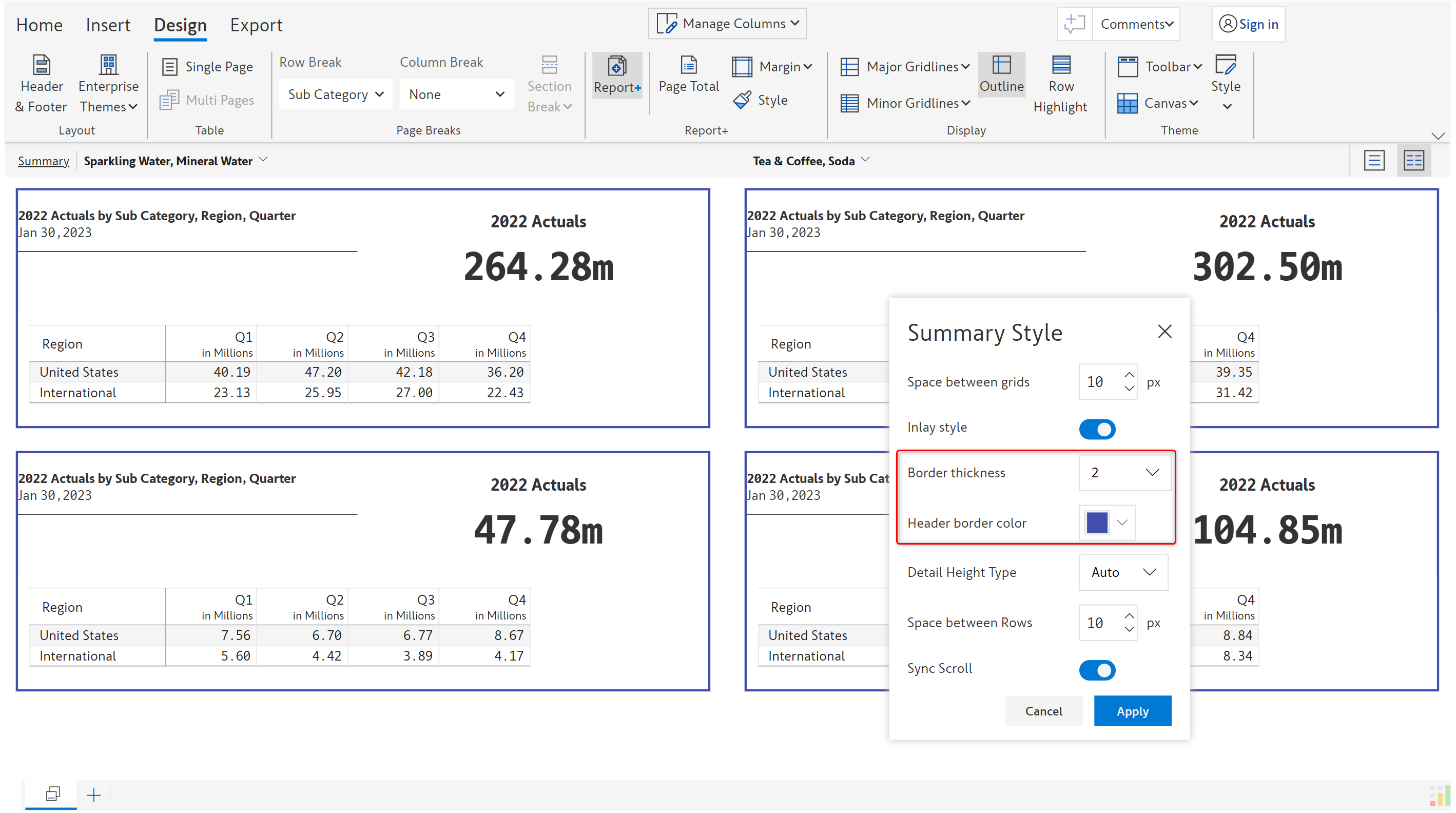Click the Page Total icon
The image size is (1456, 813).
coord(688,66)
